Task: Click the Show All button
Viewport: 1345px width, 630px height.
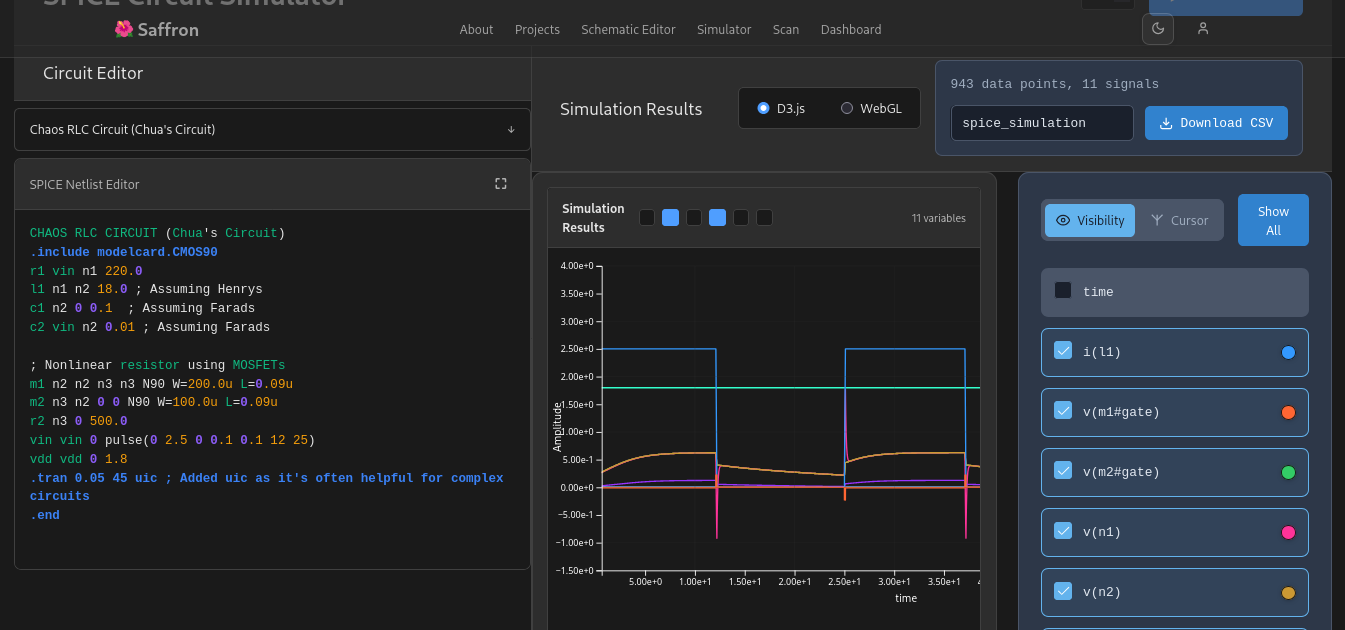Action: pos(1273,220)
